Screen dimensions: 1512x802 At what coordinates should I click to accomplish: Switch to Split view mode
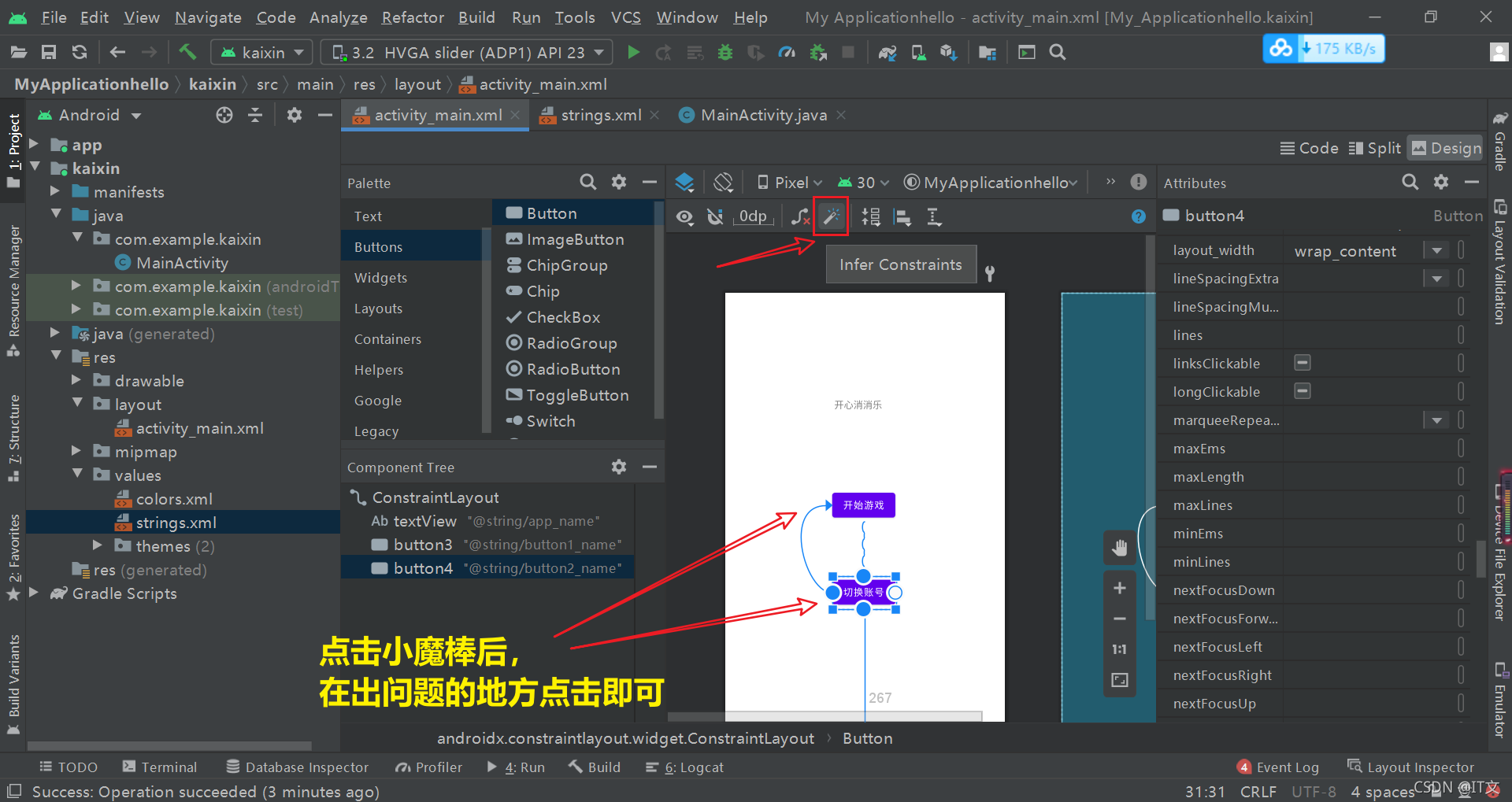(x=1375, y=148)
